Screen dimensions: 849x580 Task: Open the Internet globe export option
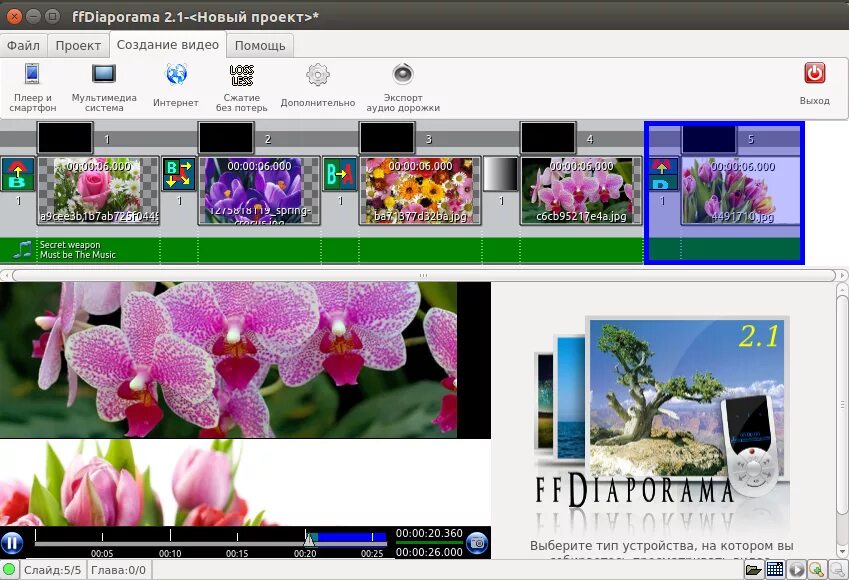(x=176, y=87)
